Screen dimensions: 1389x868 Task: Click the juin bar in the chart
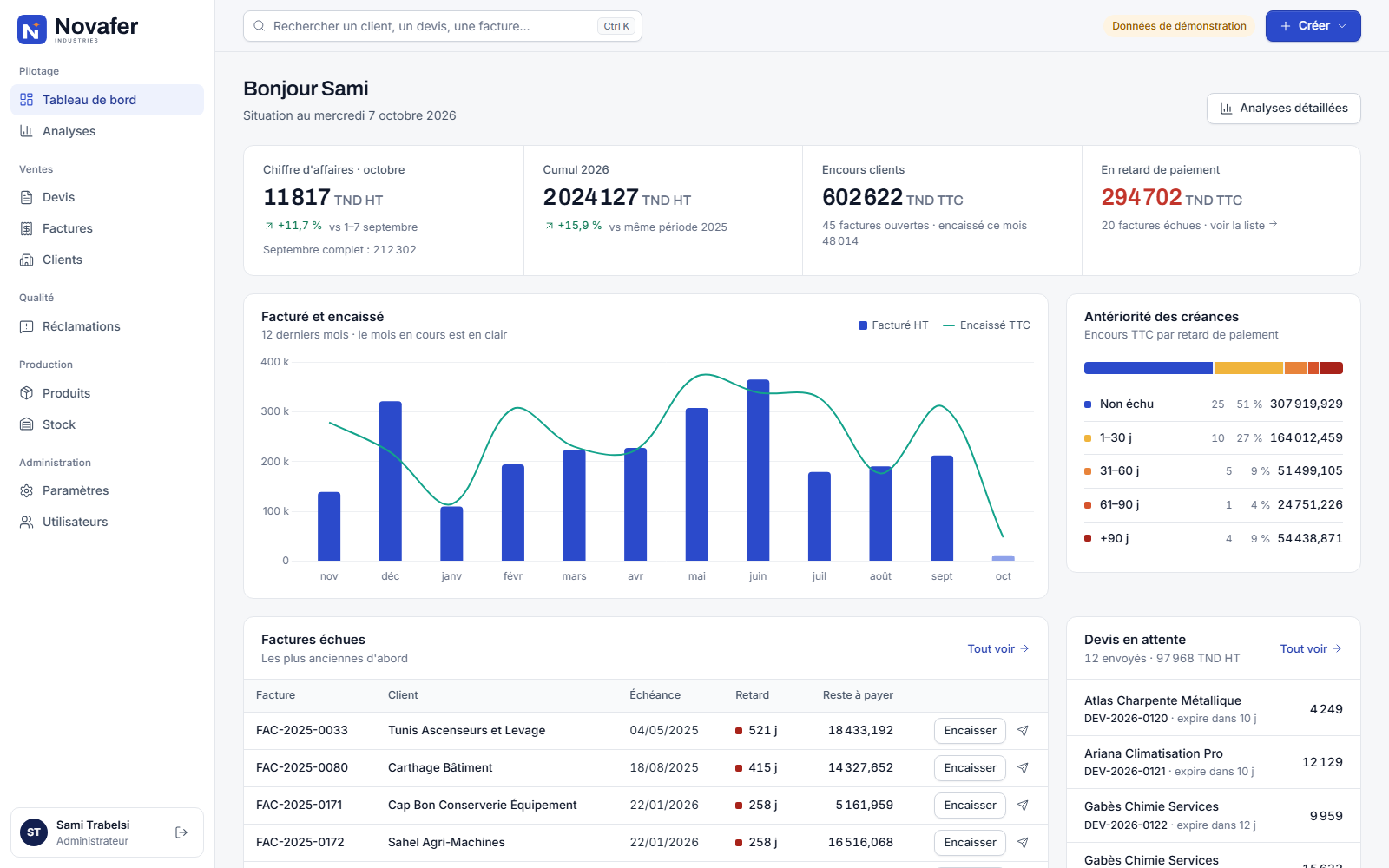[758, 470]
